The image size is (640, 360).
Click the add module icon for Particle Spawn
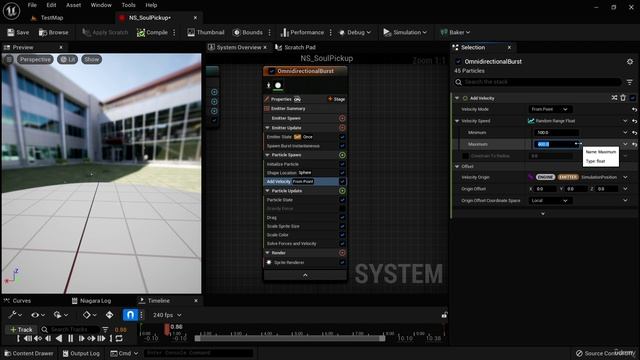(x=342, y=155)
